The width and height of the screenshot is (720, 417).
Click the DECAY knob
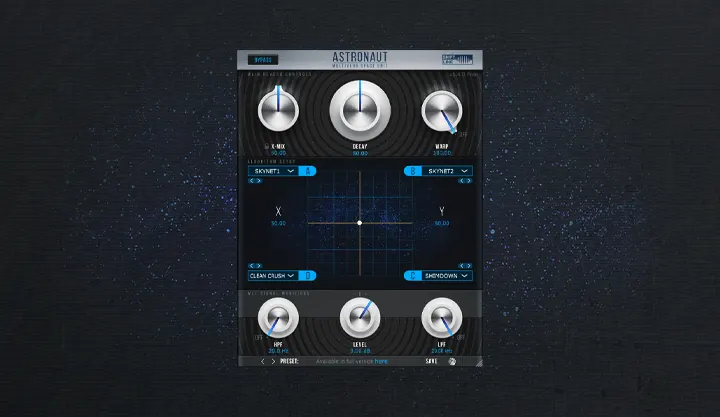(359, 111)
